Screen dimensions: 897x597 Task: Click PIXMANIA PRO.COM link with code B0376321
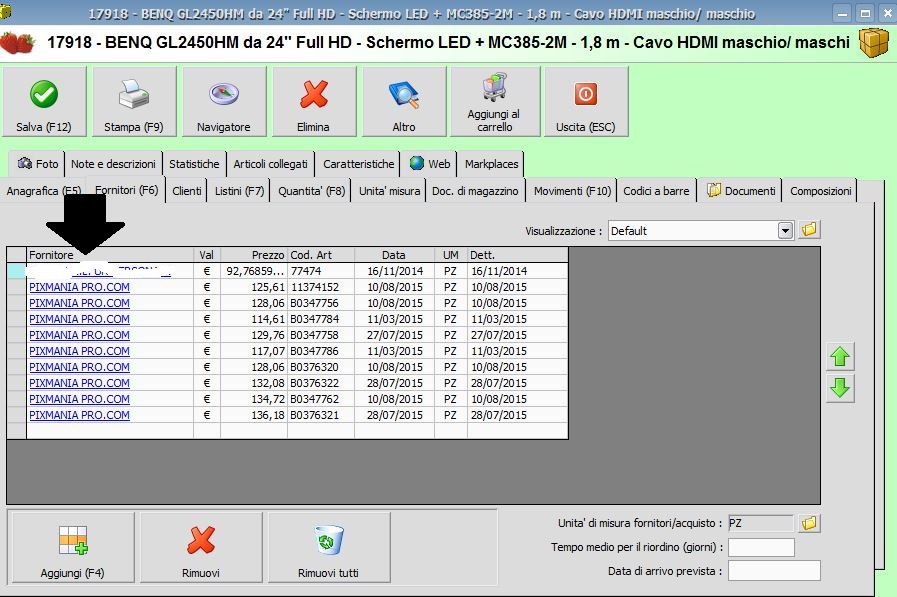coord(80,415)
